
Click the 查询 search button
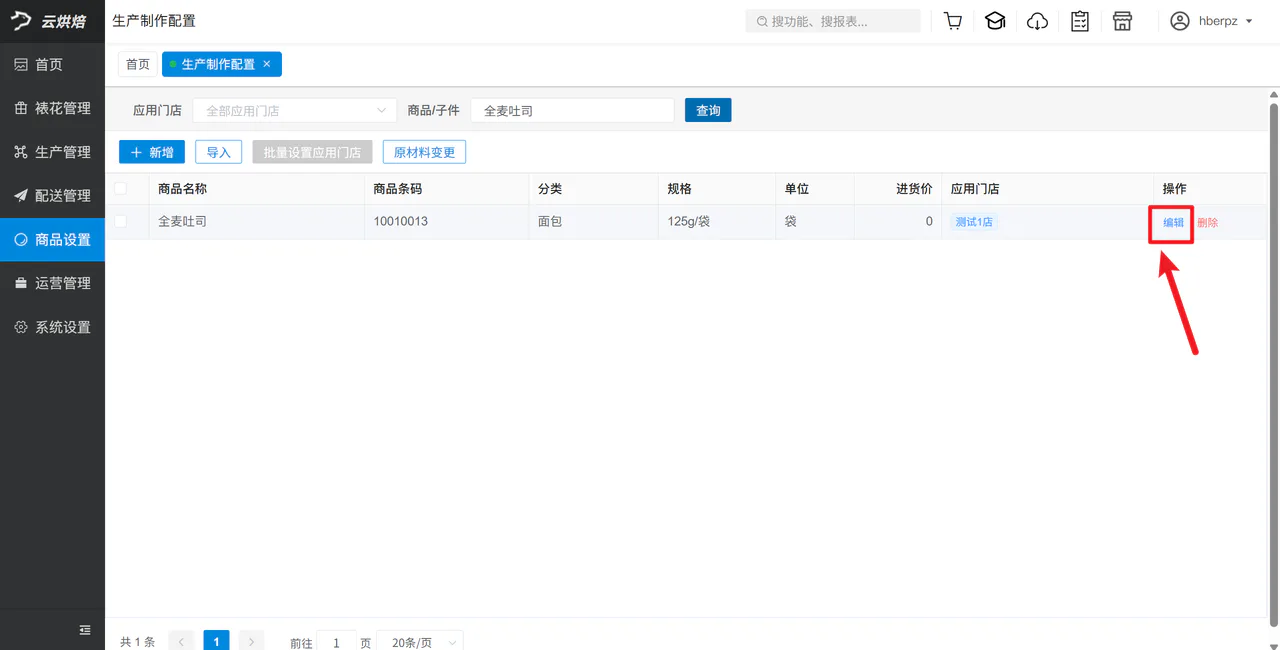[x=708, y=110]
